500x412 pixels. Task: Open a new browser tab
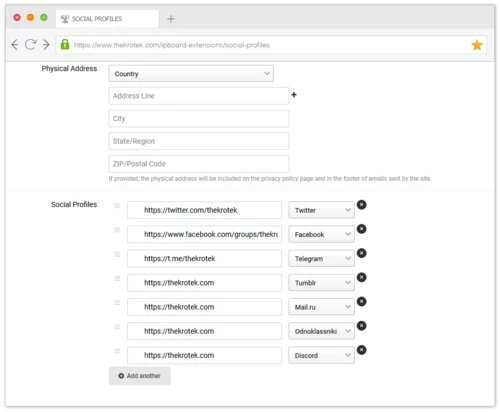coord(171,19)
